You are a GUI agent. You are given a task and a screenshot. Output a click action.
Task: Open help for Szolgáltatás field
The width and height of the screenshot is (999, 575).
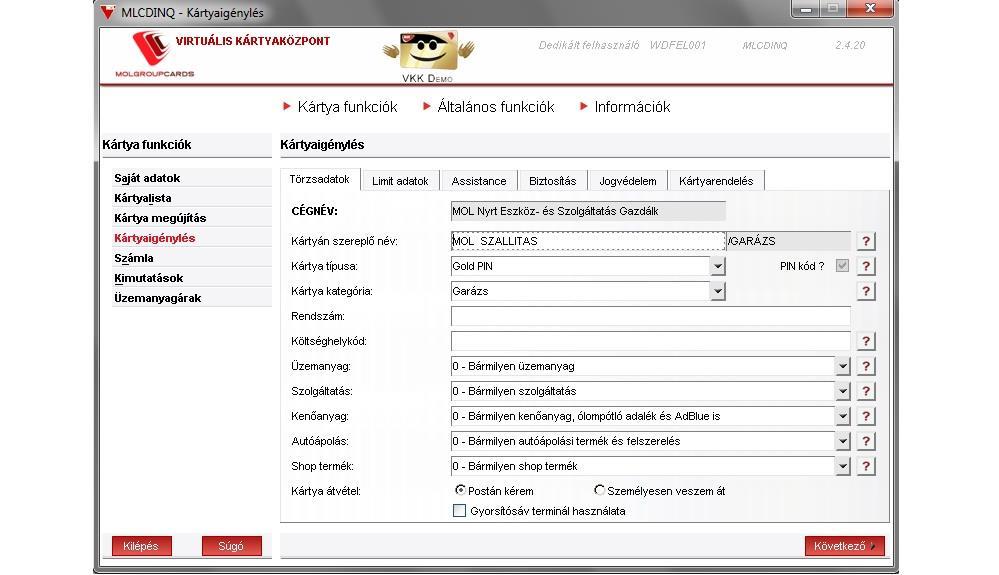(x=865, y=391)
